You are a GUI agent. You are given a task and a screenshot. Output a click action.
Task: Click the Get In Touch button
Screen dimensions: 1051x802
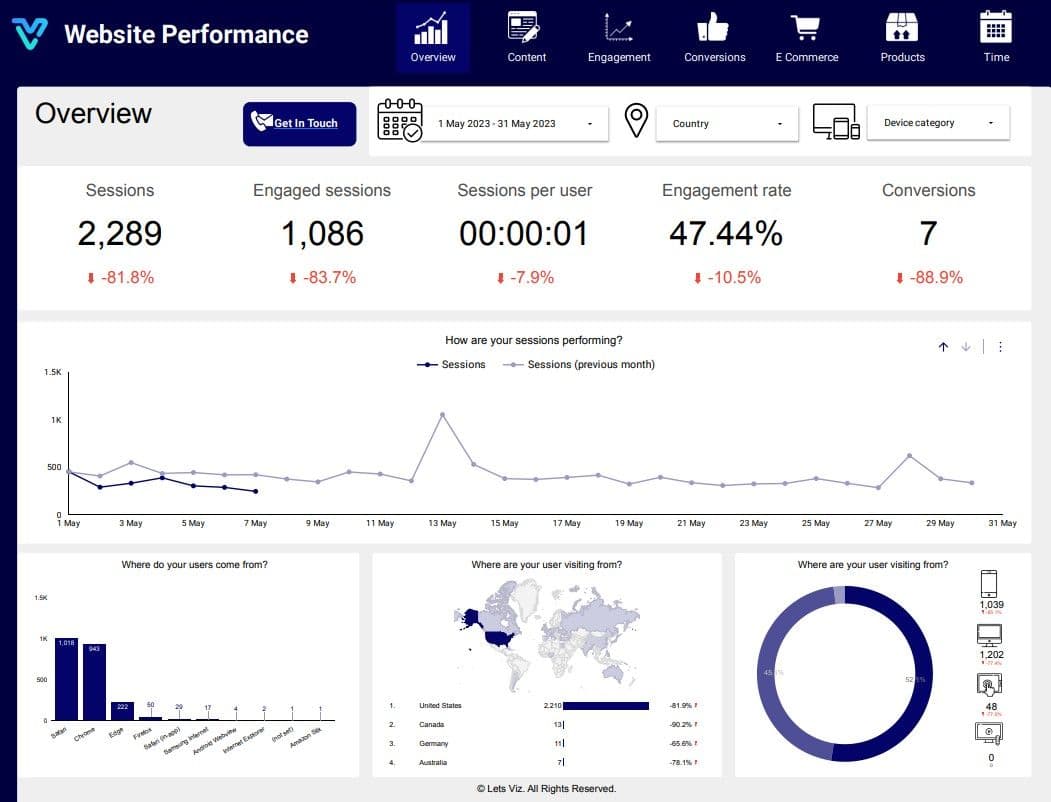(298, 123)
